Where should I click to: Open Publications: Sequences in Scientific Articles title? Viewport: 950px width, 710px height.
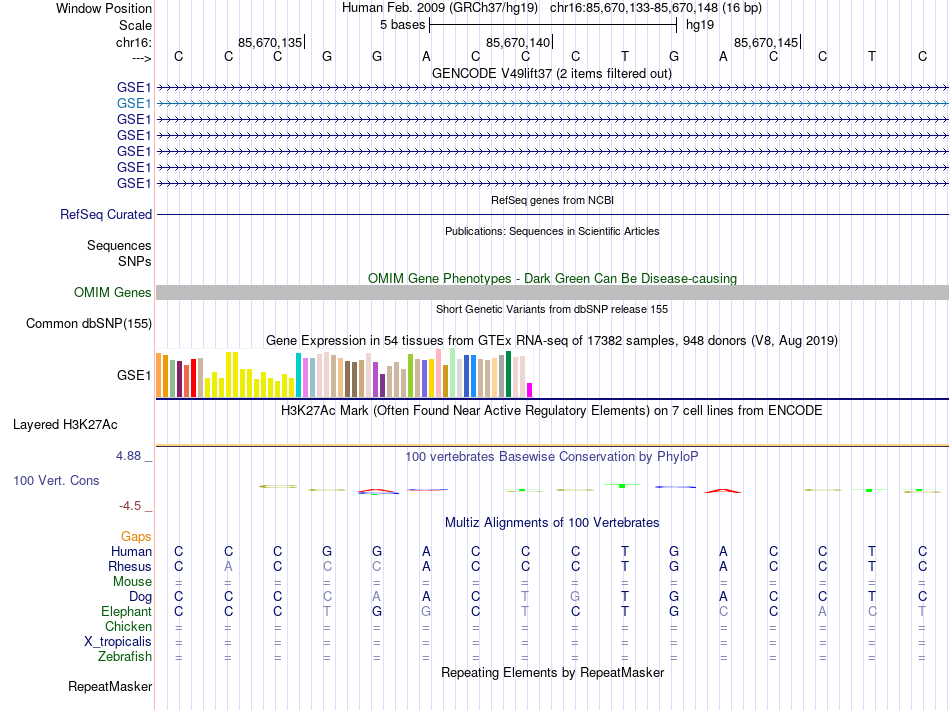click(552, 231)
